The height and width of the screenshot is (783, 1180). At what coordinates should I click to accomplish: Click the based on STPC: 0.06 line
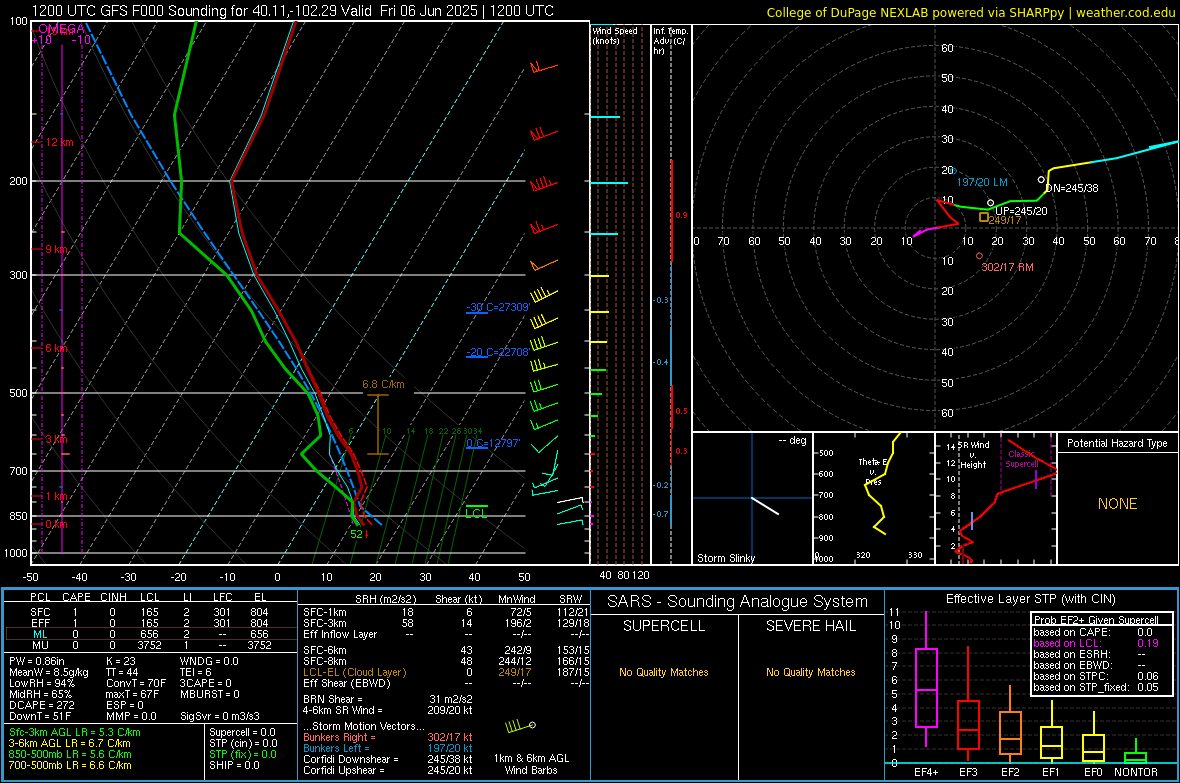click(x=1096, y=676)
